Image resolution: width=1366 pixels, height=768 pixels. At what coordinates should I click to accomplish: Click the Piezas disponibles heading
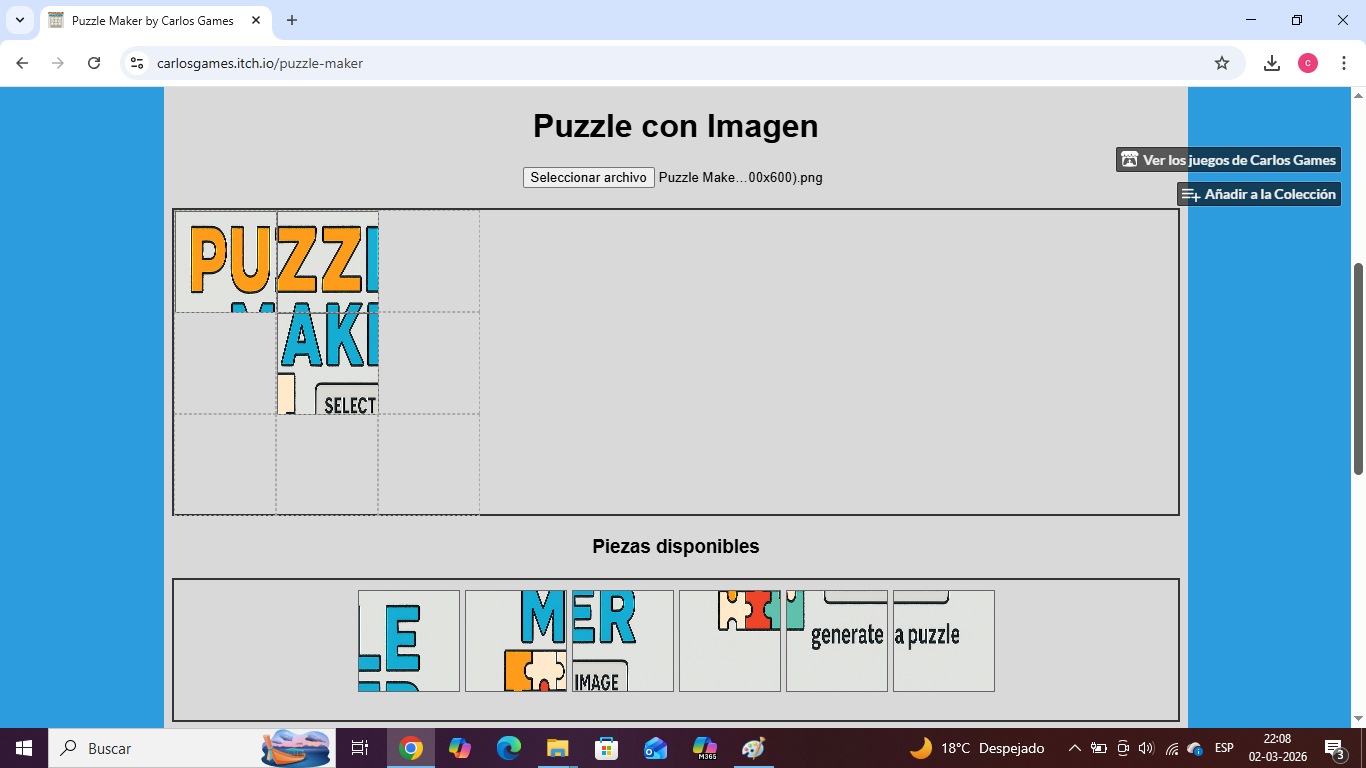click(x=676, y=546)
